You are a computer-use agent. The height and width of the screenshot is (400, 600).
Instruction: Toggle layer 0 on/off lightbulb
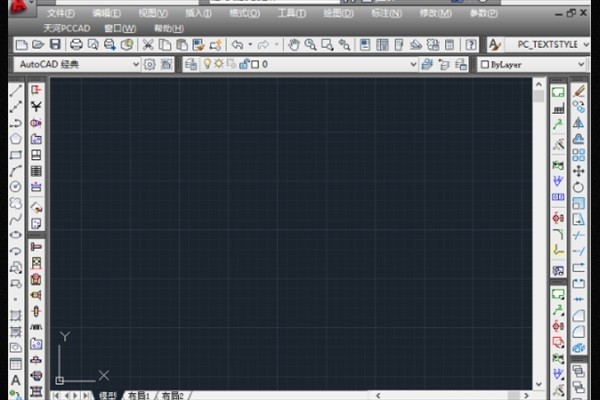point(207,64)
